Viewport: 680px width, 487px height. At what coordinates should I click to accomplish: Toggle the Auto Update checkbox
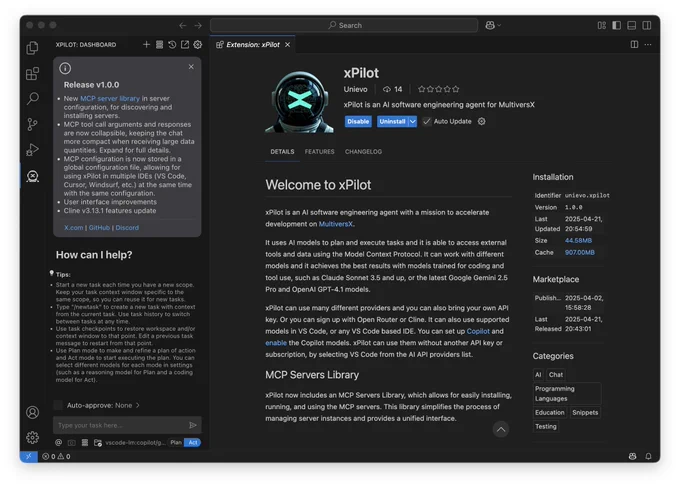427,121
